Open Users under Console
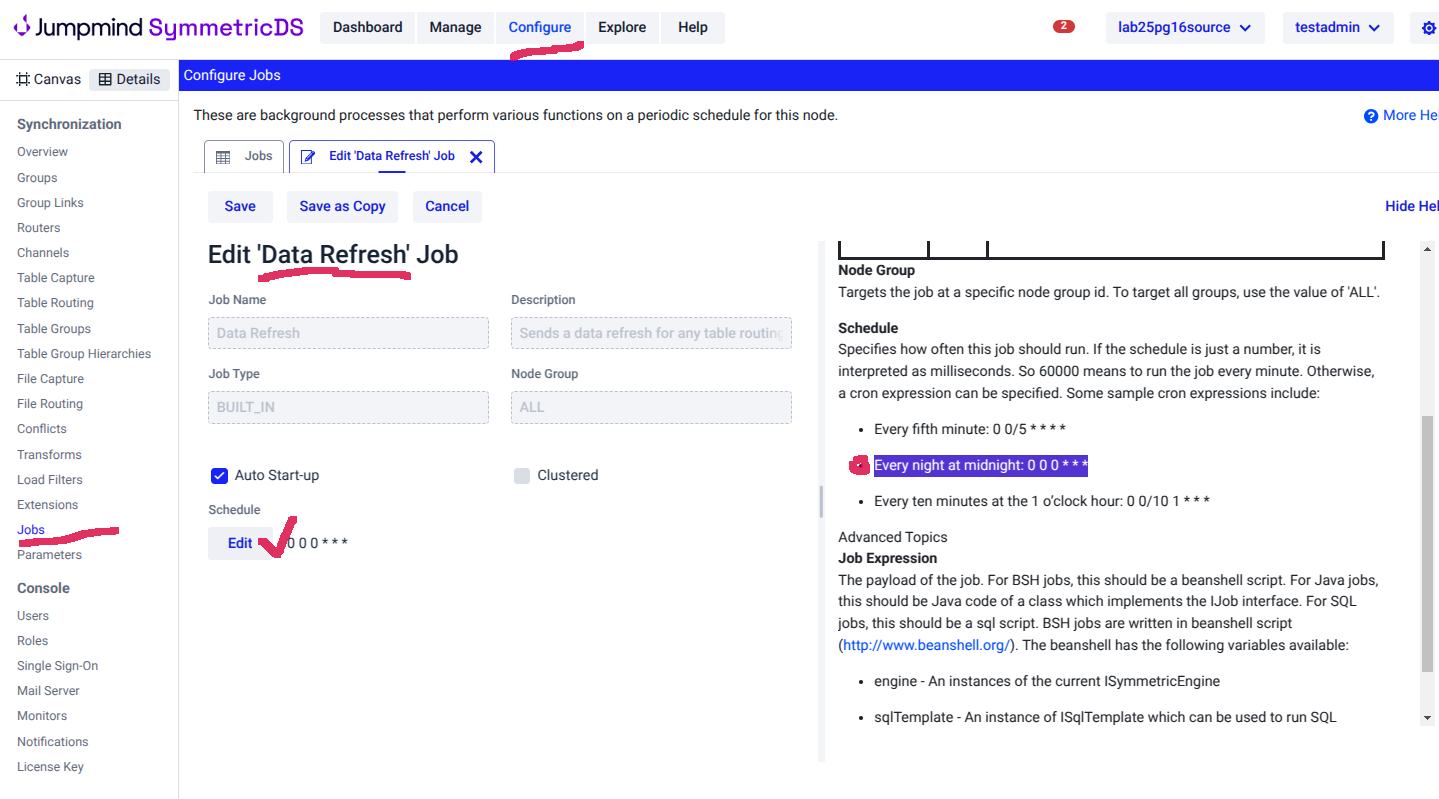The height and width of the screenshot is (799, 1439). tap(33, 616)
